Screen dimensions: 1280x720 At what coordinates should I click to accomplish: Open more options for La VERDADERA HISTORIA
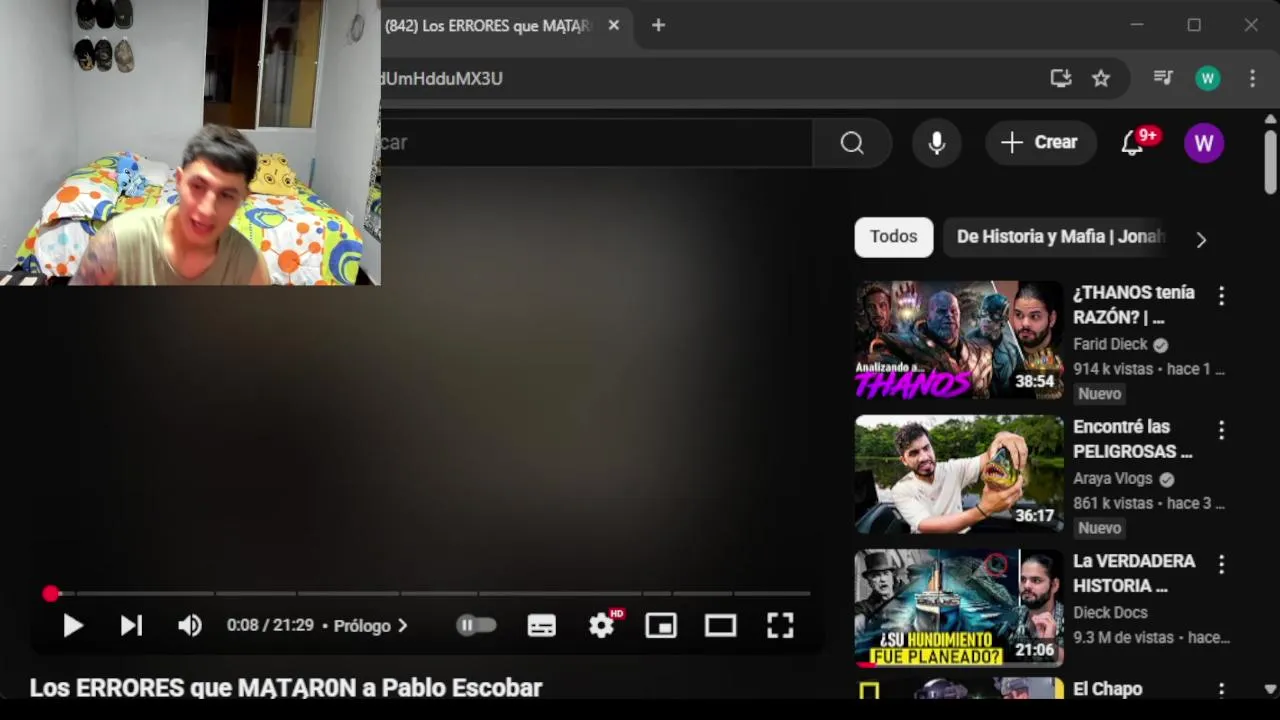click(x=1221, y=564)
